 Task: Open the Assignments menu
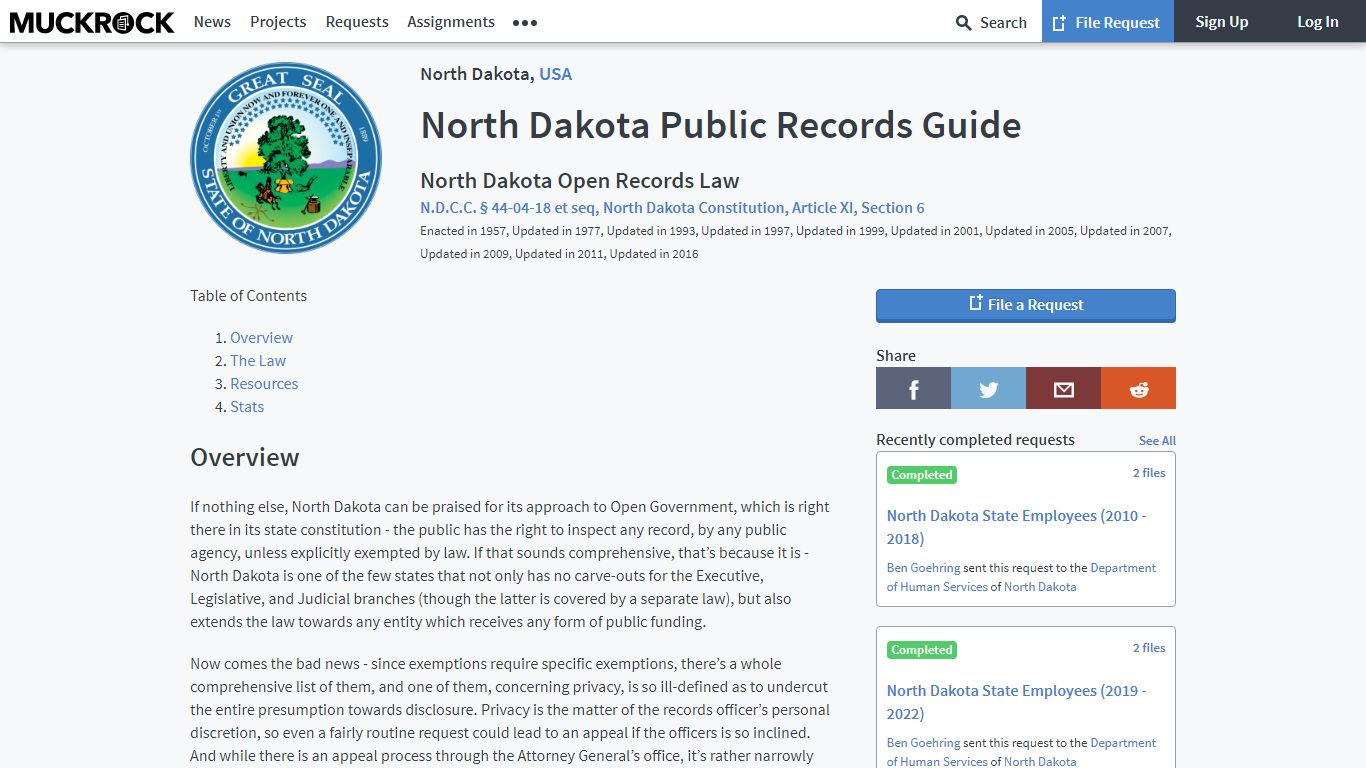point(451,21)
